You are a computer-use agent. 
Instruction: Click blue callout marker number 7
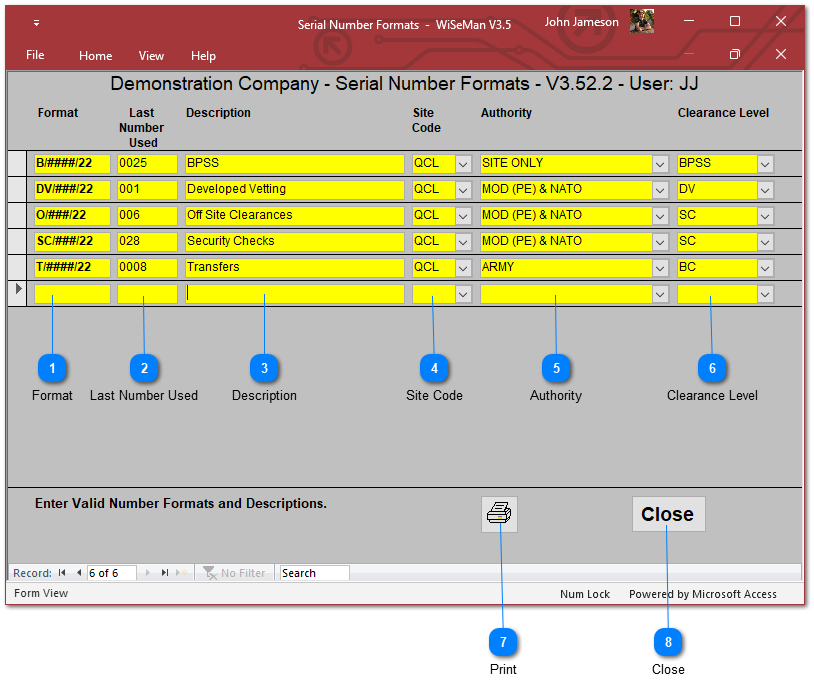point(503,641)
